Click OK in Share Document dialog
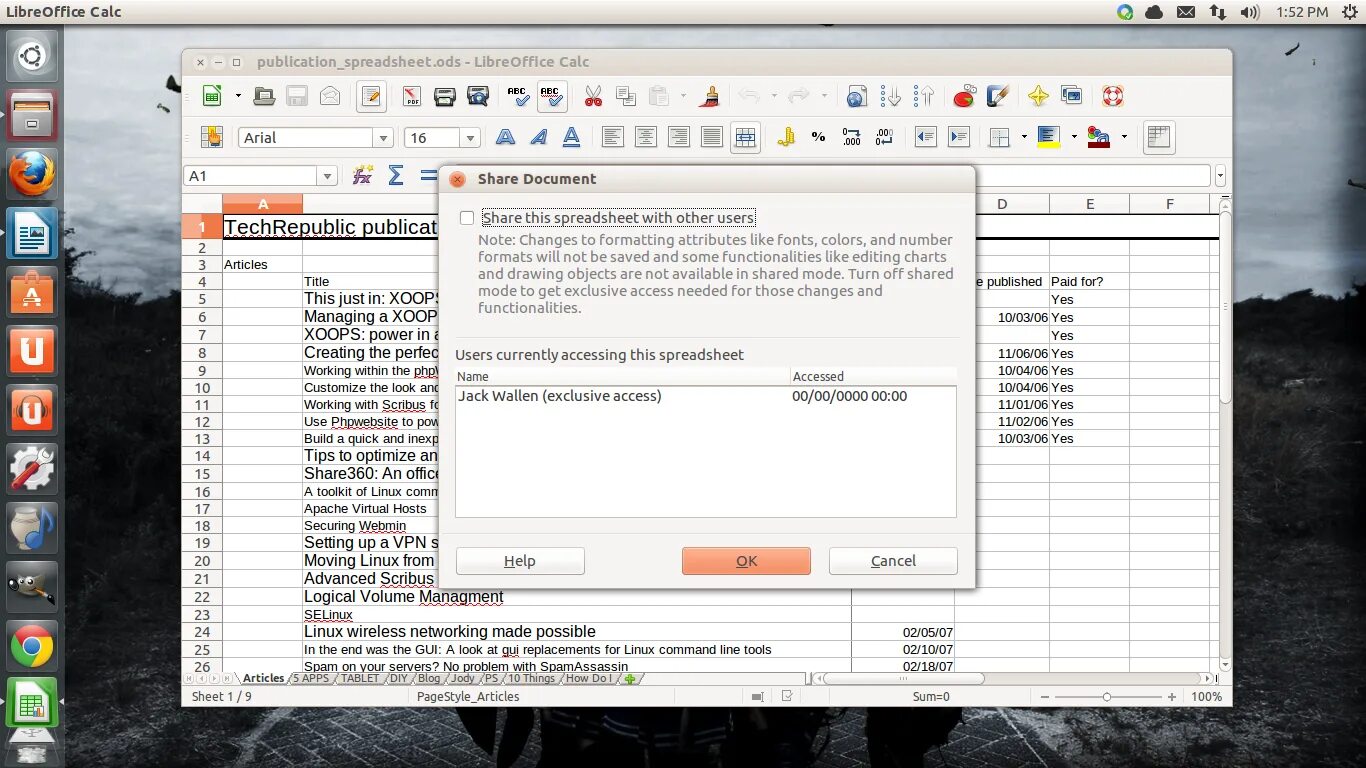Image resolution: width=1366 pixels, height=768 pixels. coord(747,561)
